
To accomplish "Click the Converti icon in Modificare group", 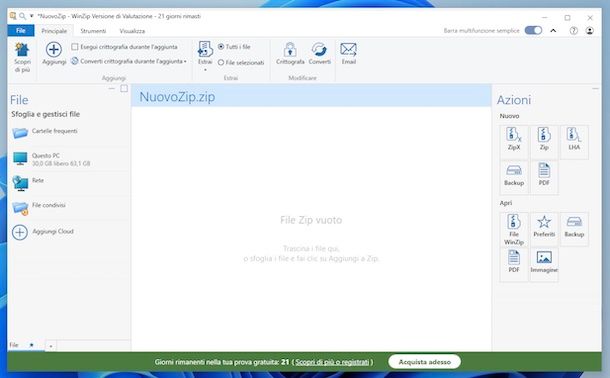I will tap(319, 50).
